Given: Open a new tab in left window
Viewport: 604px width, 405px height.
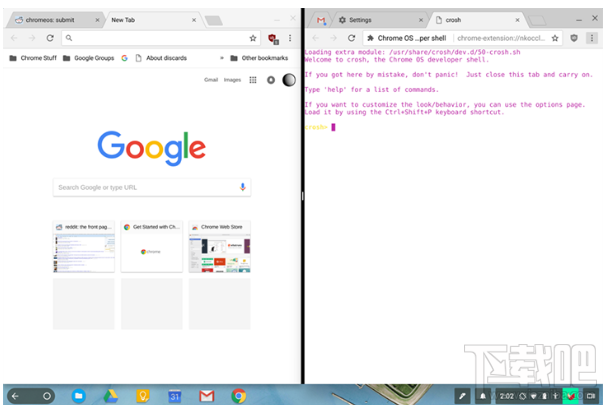Looking at the screenshot, I should coord(214,20).
